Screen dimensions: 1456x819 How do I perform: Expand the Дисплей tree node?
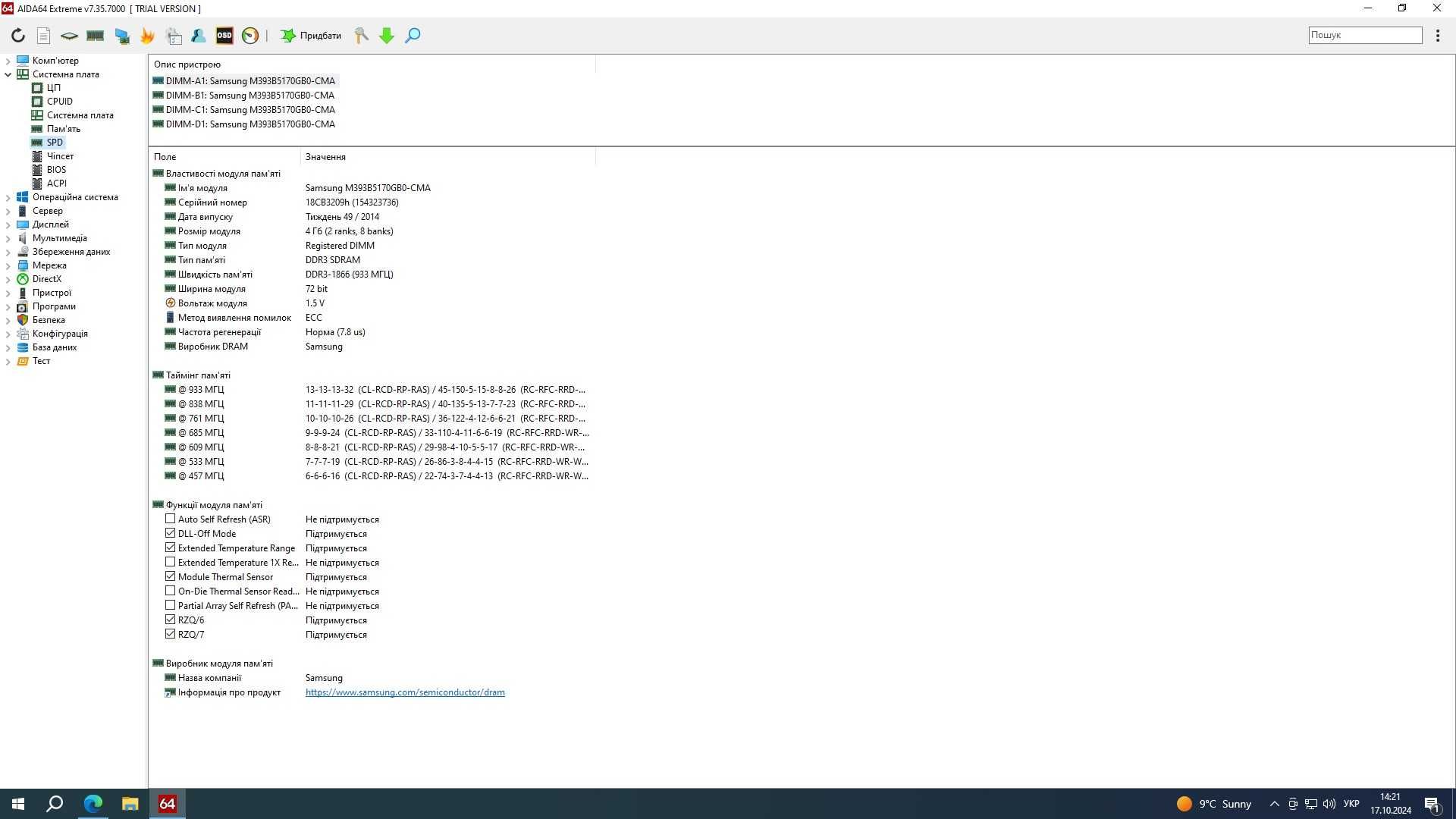click(8, 224)
